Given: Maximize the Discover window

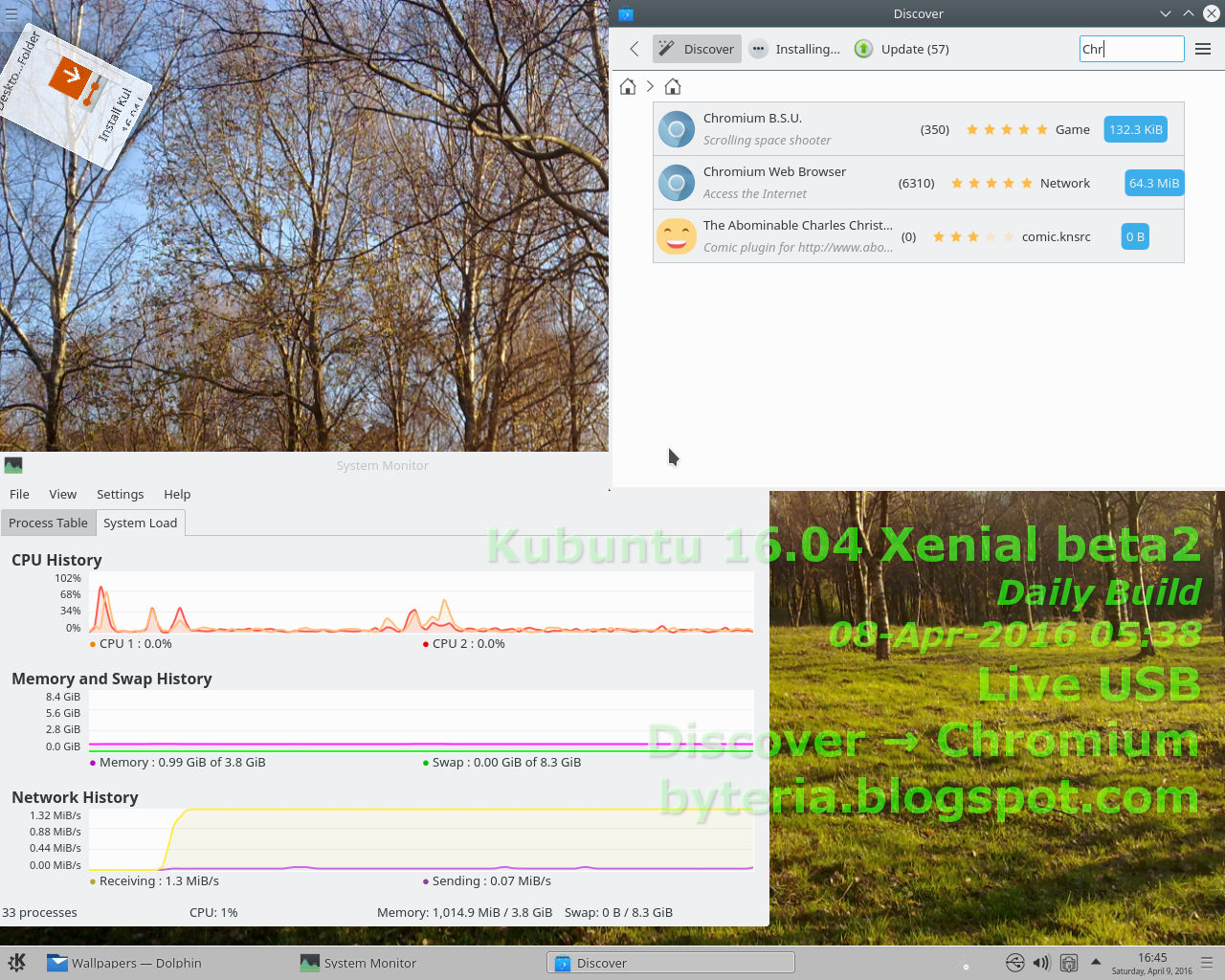Looking at the screenshot, I should click(1188, 13).
